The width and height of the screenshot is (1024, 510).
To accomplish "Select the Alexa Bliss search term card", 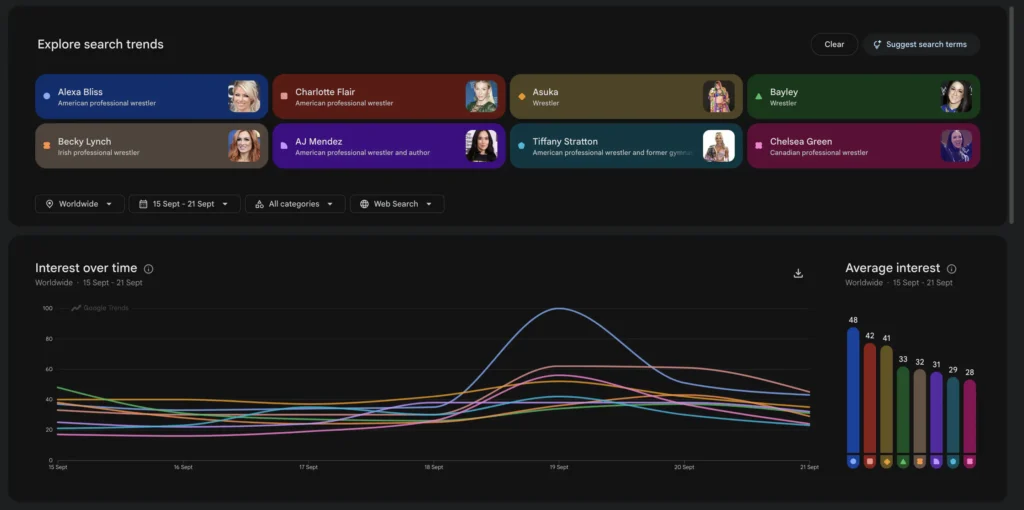I will (x=152, y=97).
